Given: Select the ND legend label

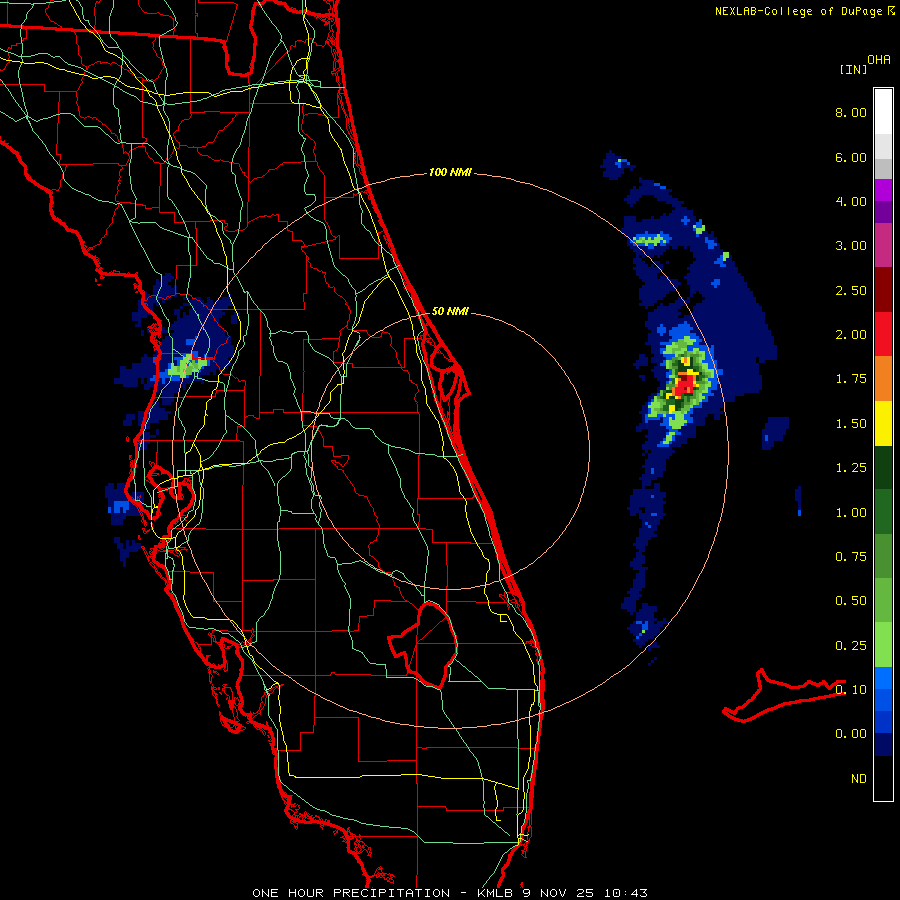Looking at the screenshot, I should click(859, 779).
